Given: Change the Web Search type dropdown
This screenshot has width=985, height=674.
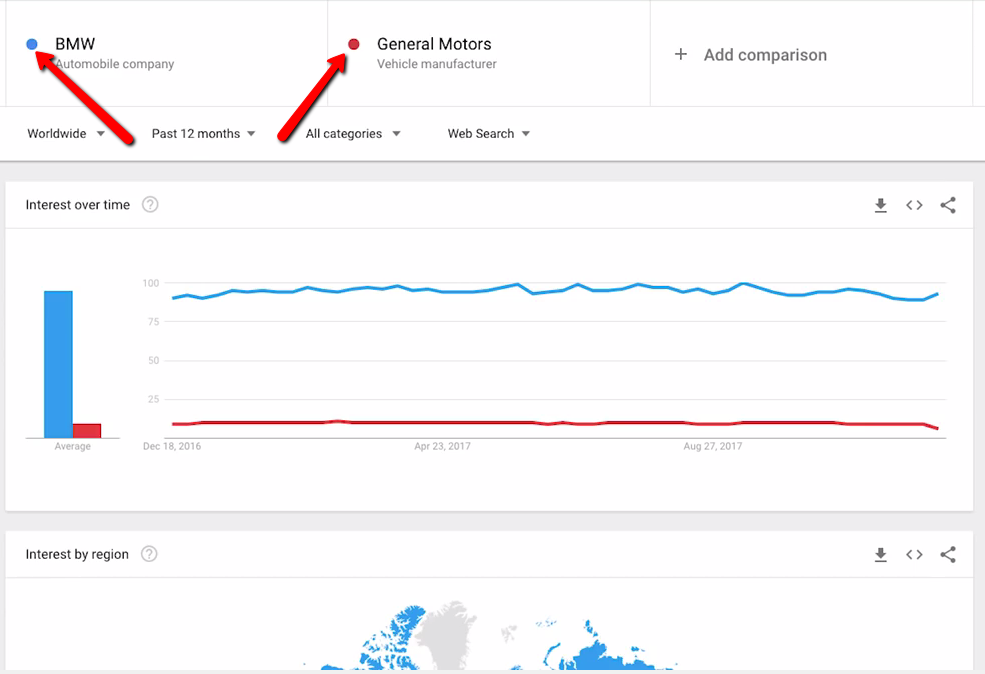Looking at the screenshot, I should 488,134.
